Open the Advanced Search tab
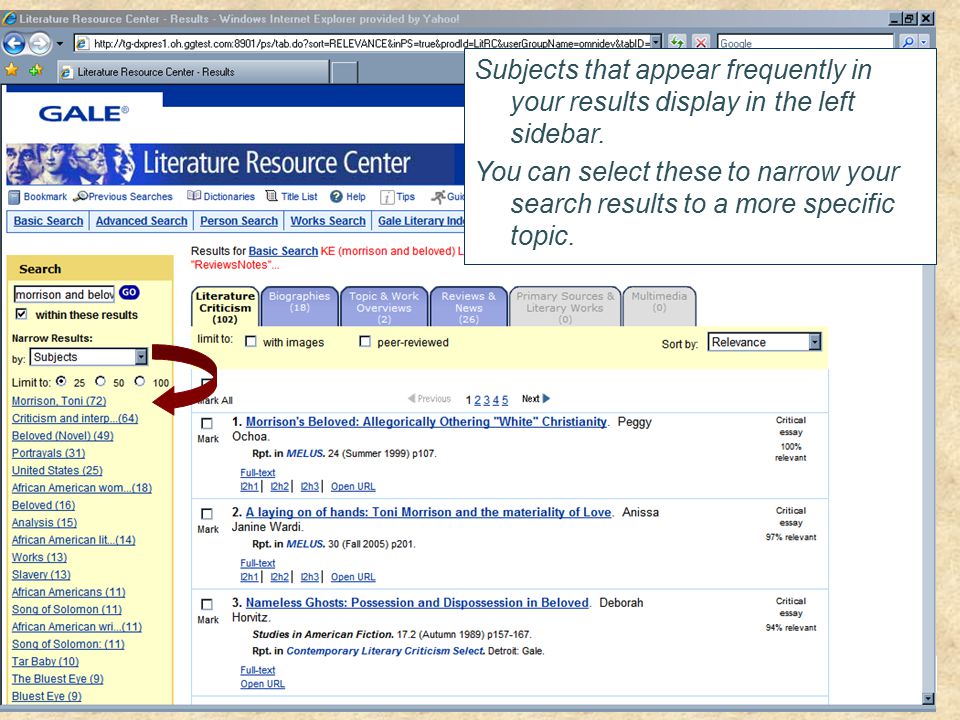The height and width of the screenshot is (720, 960). click(141, 221)
